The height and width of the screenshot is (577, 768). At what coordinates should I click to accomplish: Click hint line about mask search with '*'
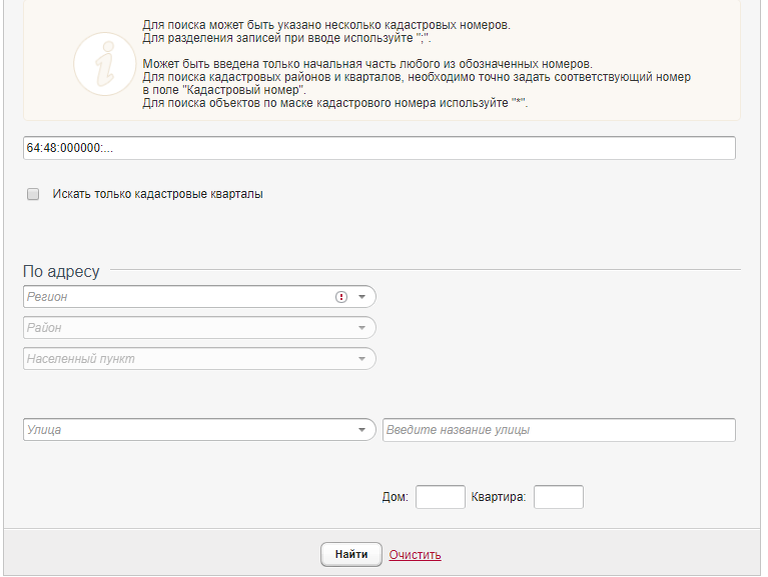coord(335,103)
